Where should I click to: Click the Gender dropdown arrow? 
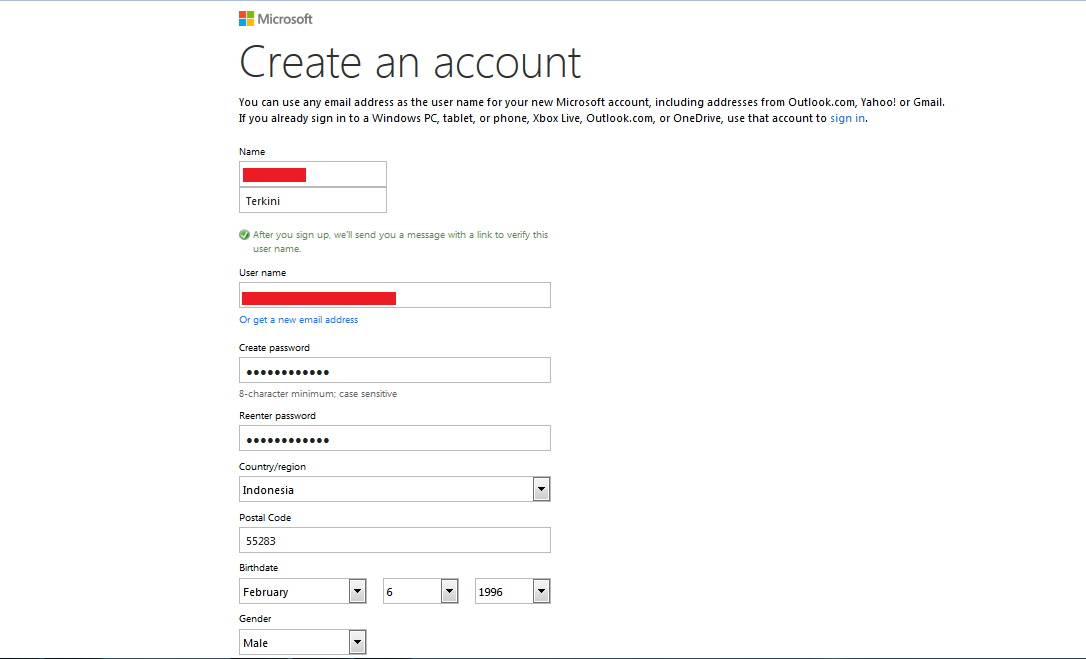(x=358, y=642)
